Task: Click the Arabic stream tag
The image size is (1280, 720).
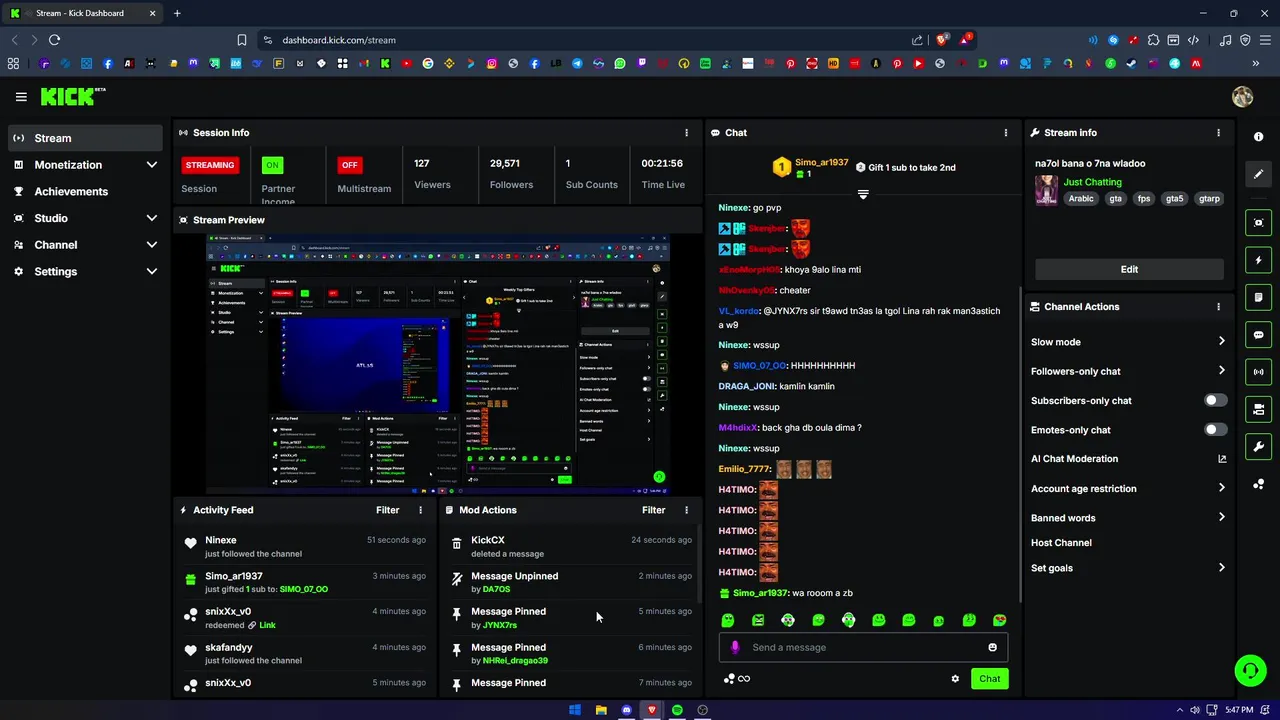Action: [x=1081, y=199]
